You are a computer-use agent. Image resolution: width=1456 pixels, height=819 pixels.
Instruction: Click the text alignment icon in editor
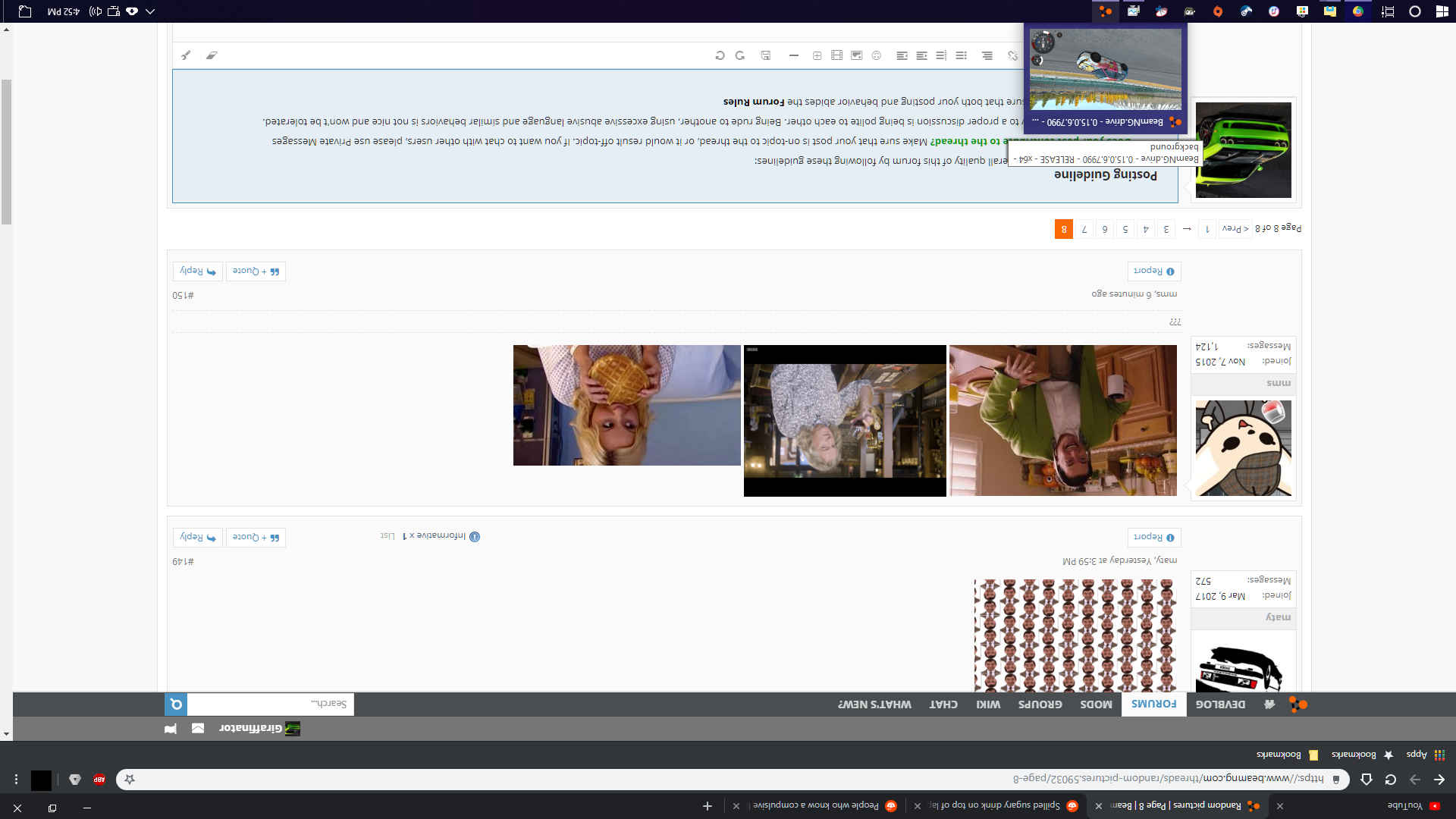point(987,55)
